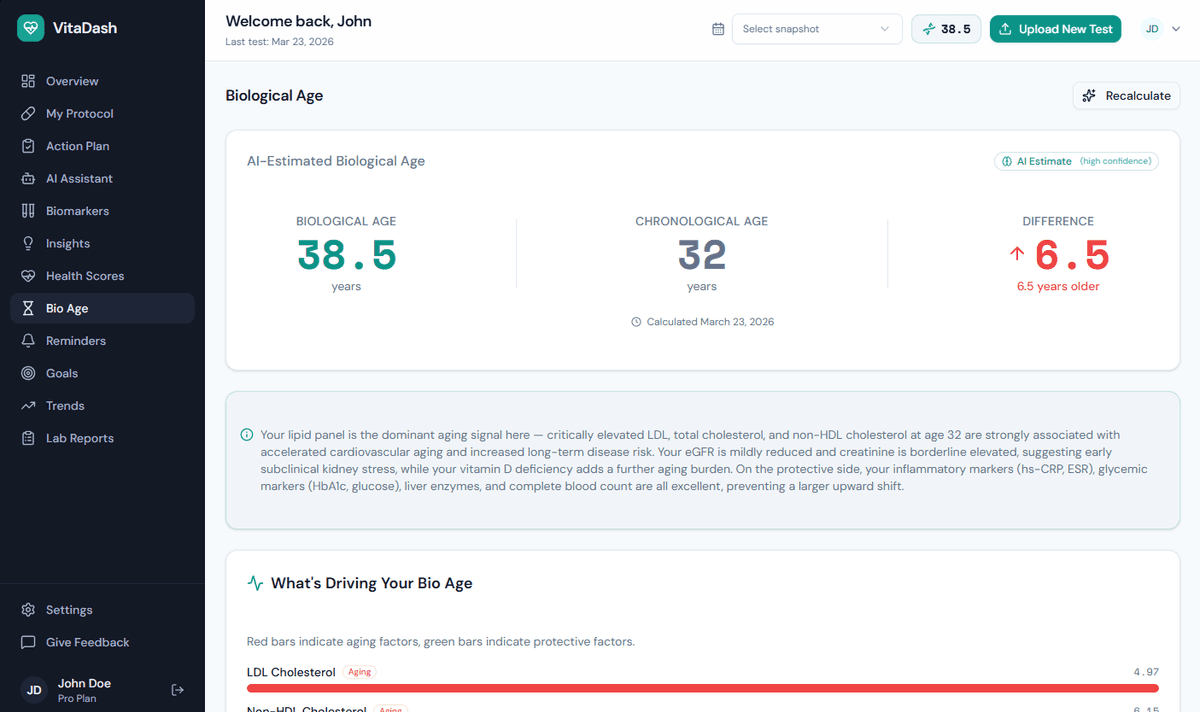1200x712 pixels.
Task: Click the Insights lightbulb icon
Action: point(28,244)
